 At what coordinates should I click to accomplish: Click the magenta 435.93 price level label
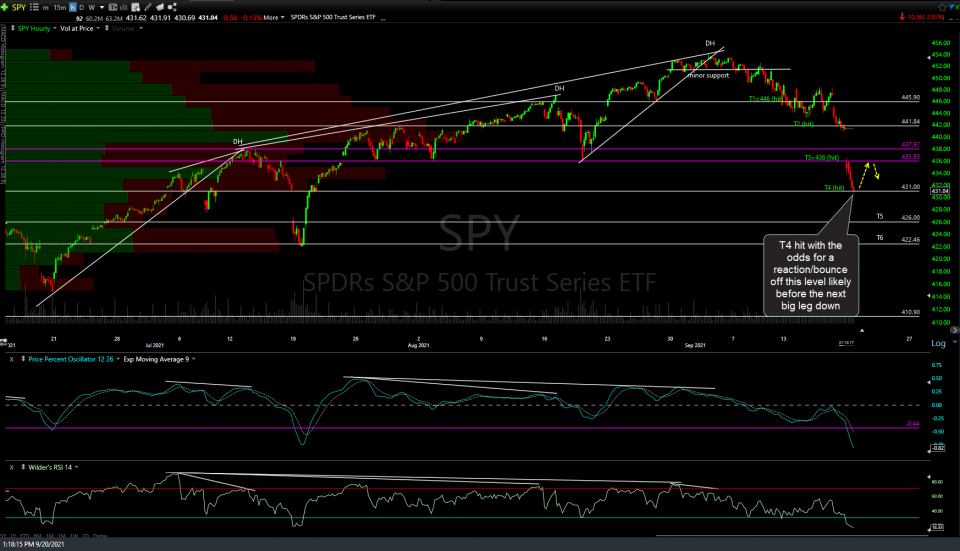coord(910,157)
